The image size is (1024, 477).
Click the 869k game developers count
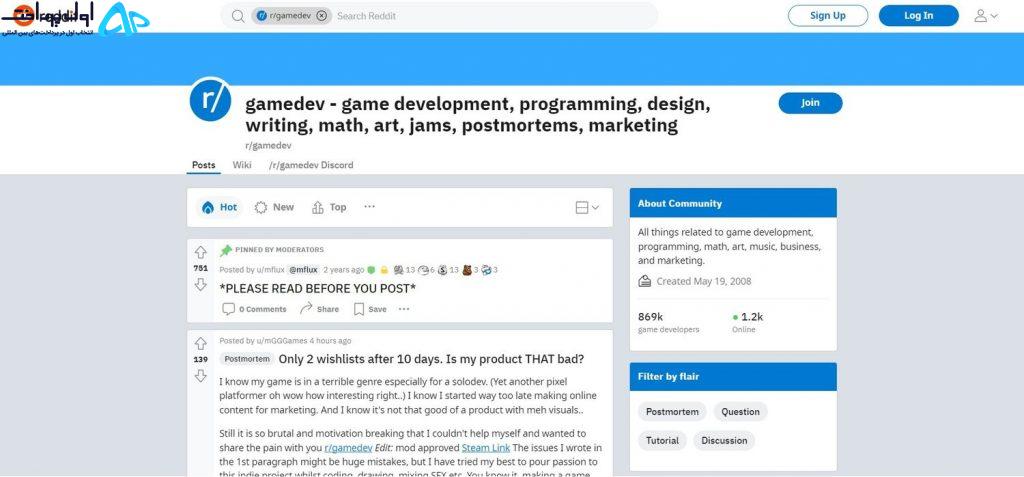click(650, 317)
